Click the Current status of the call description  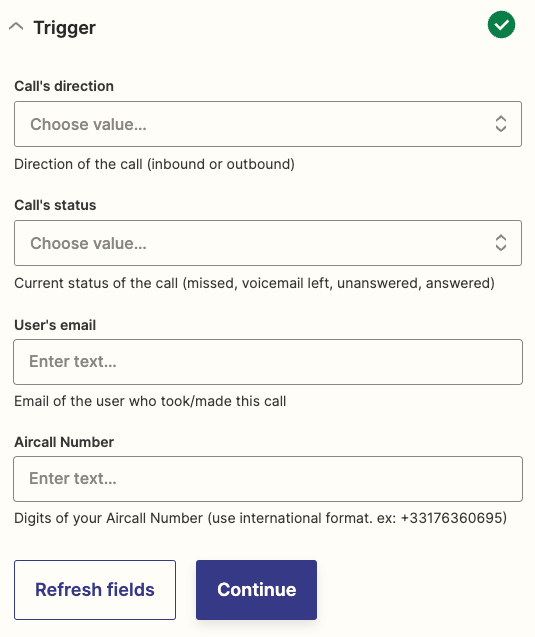click(254, 283)
